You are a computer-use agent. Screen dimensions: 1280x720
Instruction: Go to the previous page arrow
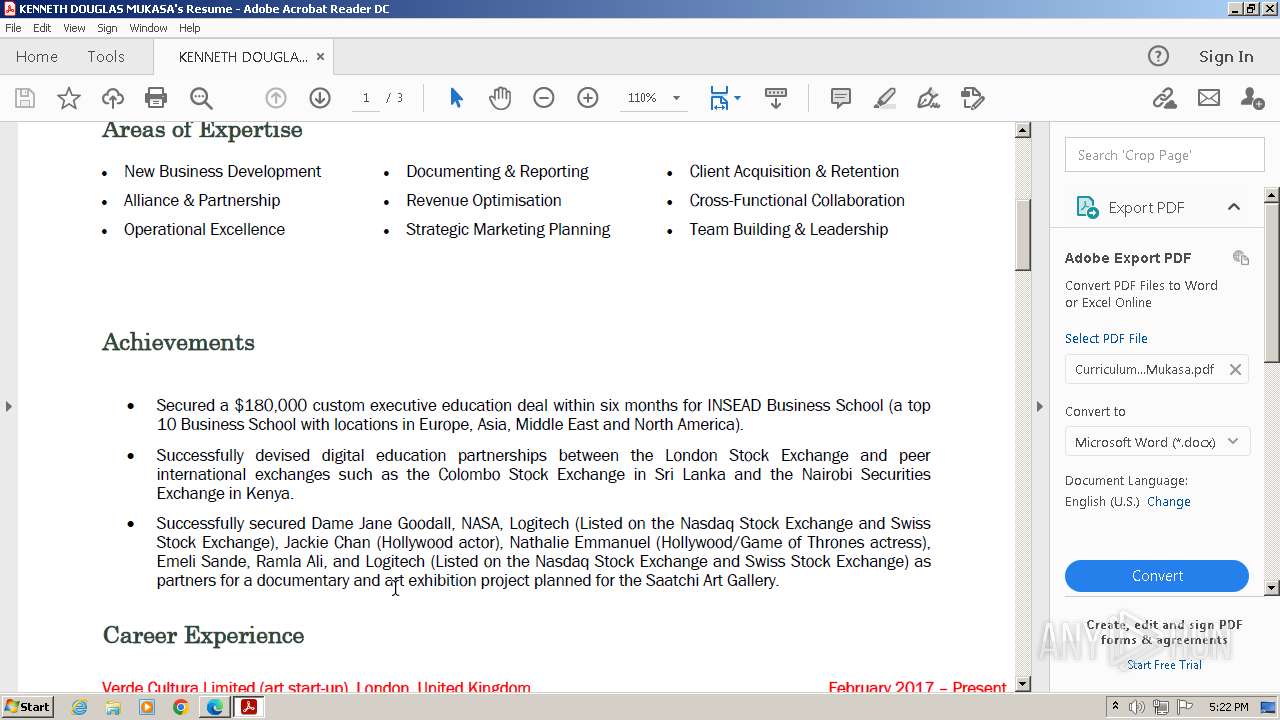[x=276, y=98]
